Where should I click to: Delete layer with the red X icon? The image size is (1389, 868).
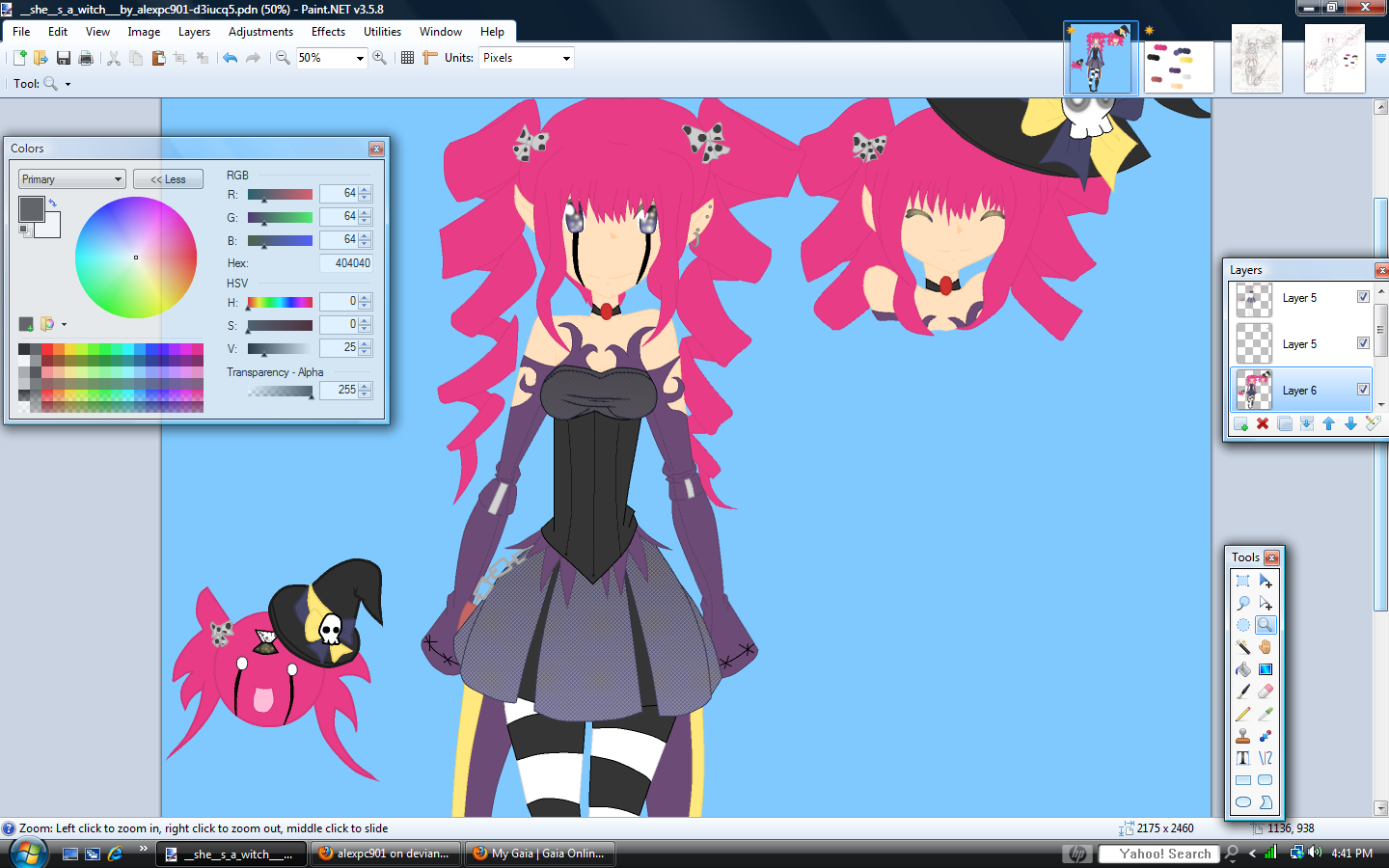coord(1263,423)
